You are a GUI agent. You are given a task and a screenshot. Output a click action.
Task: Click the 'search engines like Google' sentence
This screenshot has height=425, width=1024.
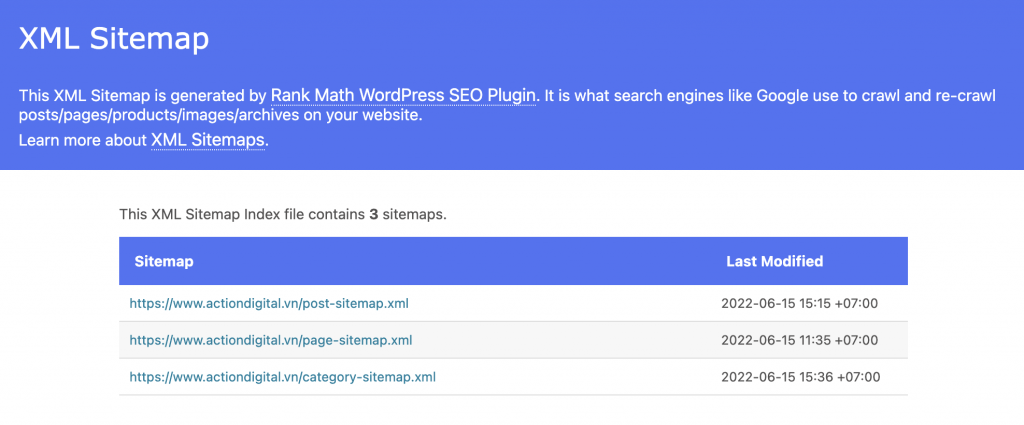670,96
